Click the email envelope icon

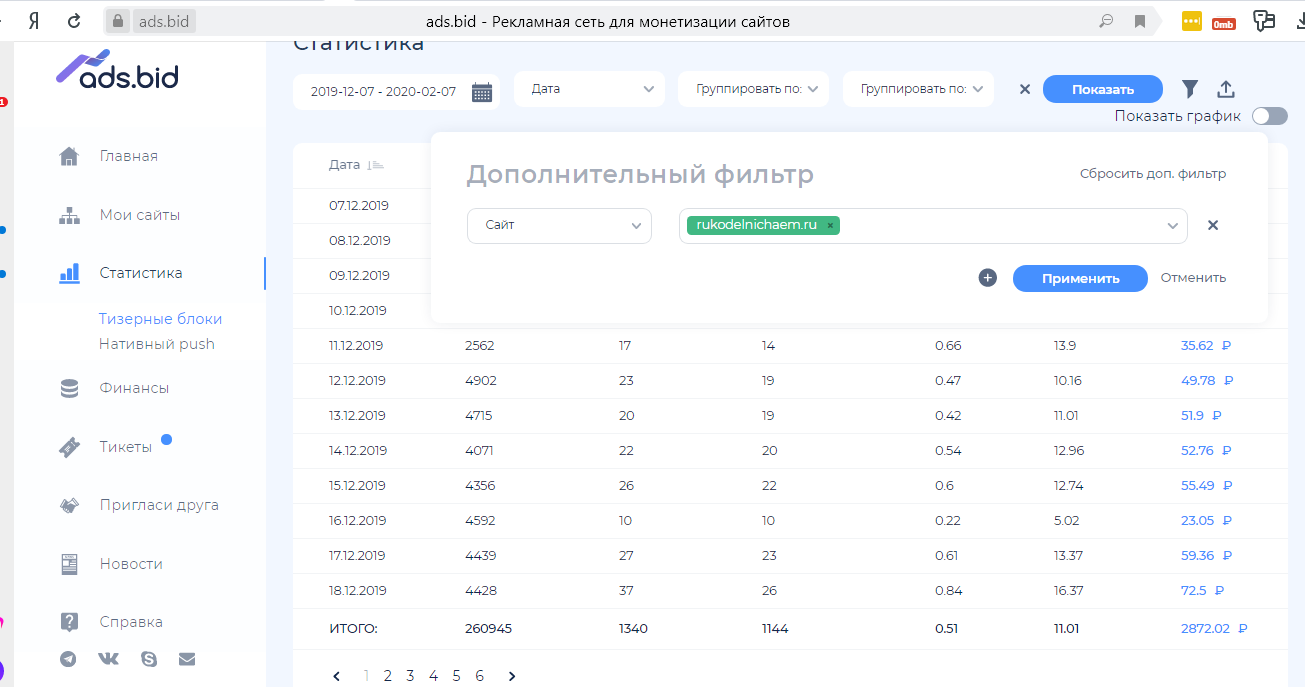click(187, 659)
